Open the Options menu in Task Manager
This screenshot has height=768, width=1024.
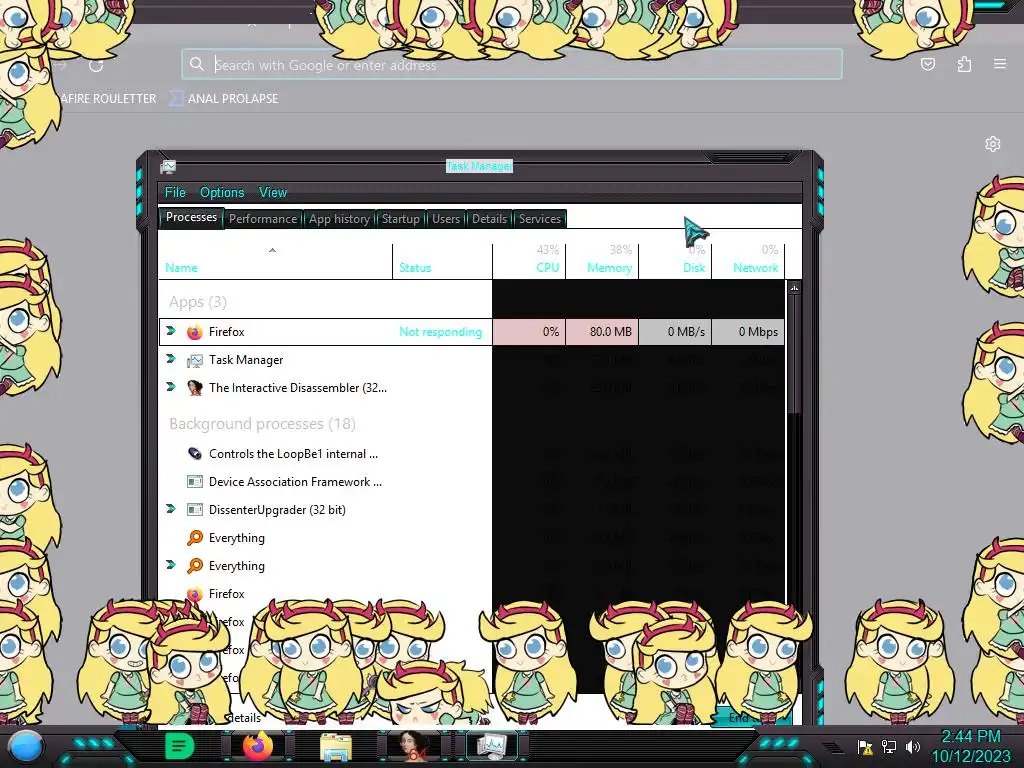pos(222,193)
